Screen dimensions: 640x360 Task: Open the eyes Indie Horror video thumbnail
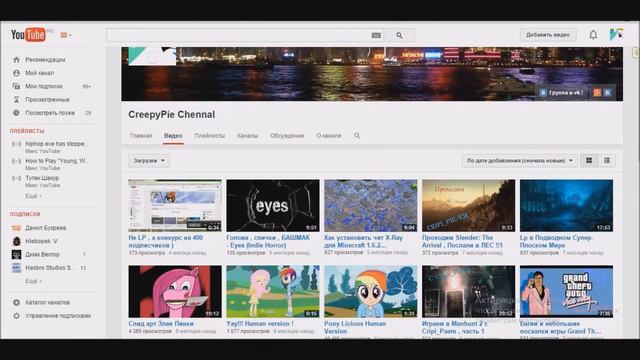(x=273, y=206)
